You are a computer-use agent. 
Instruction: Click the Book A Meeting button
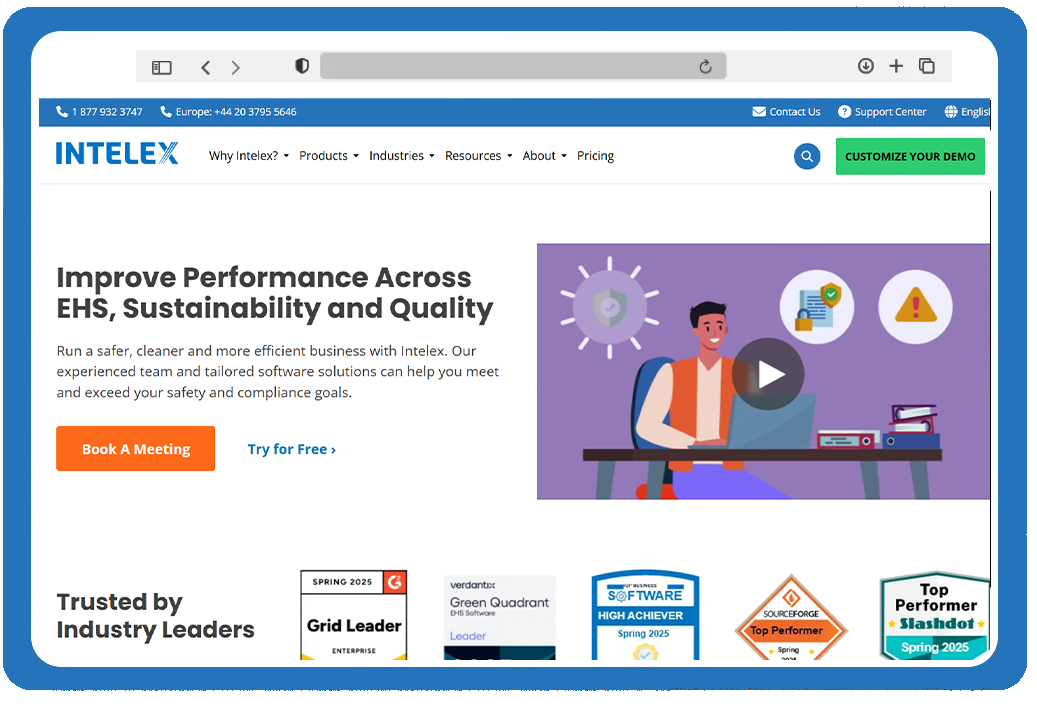click(135, 449)
